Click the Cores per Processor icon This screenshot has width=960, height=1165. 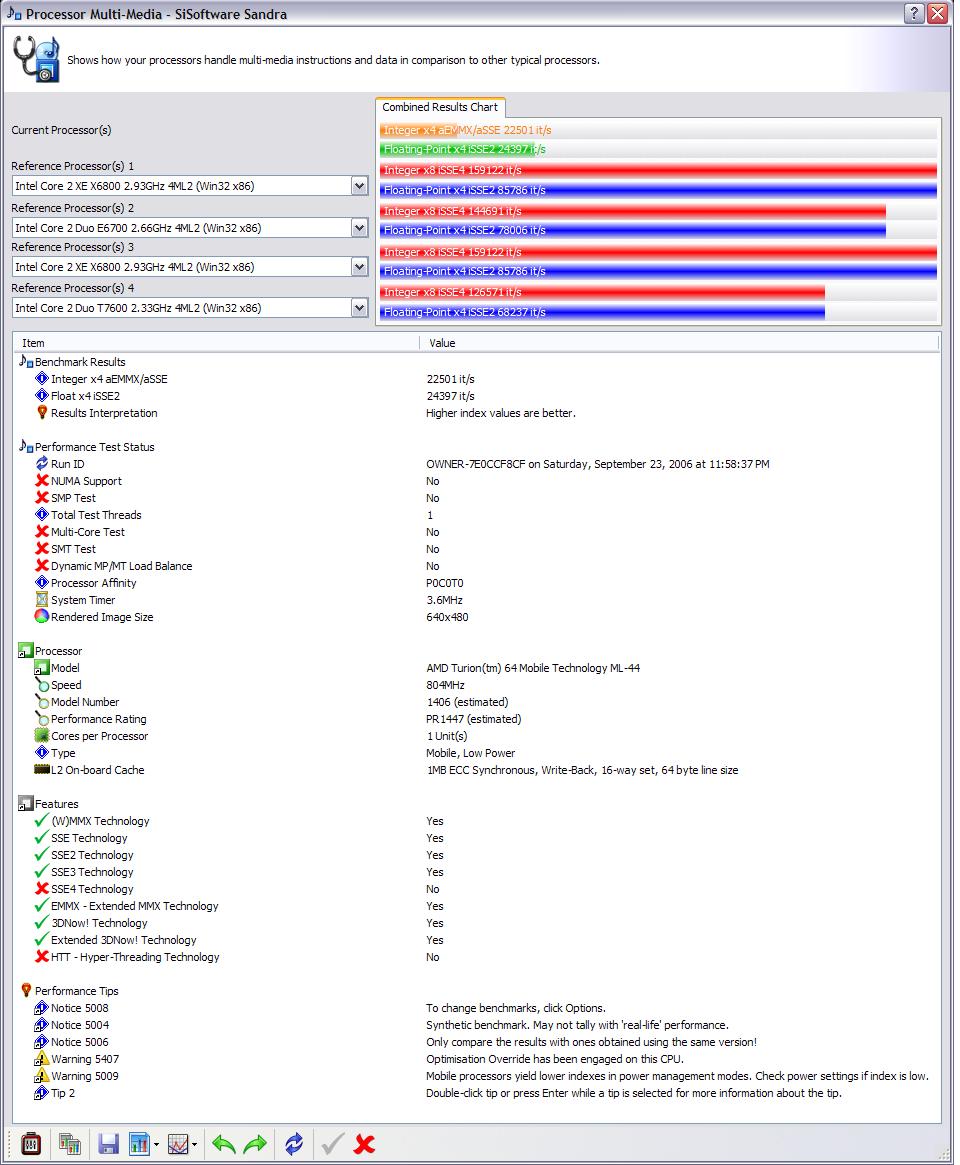pyautogui.click(x=42, y=736)
